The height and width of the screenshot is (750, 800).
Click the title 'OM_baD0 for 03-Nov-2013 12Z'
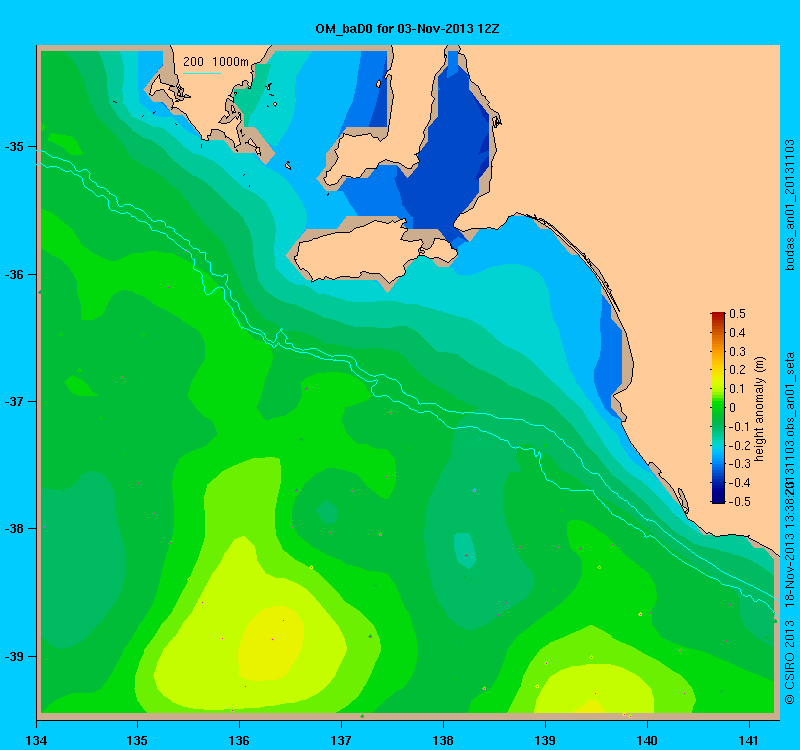[407, 29]
